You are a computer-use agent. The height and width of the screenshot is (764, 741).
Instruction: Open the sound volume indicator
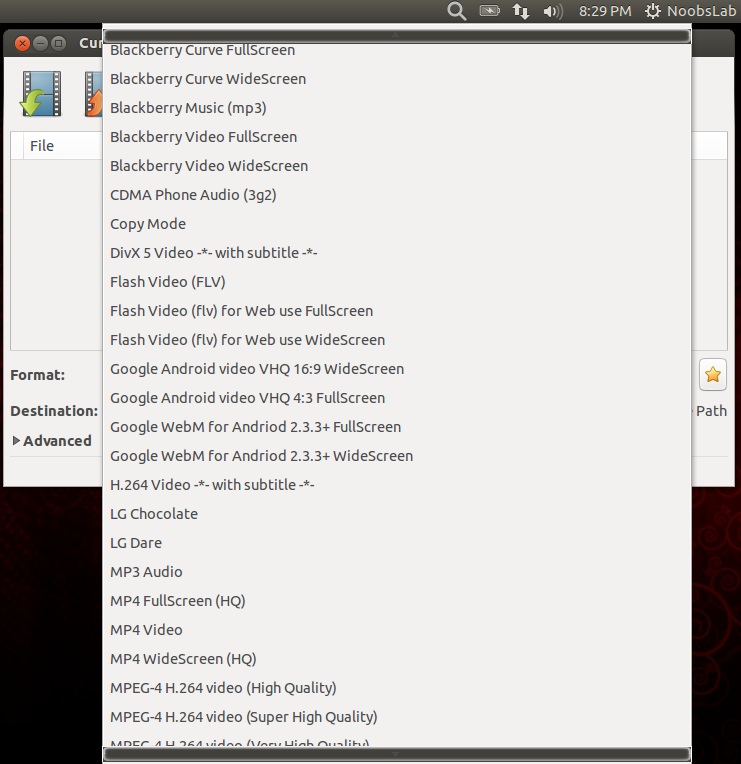pyautogui.click(x=553, y=11)
